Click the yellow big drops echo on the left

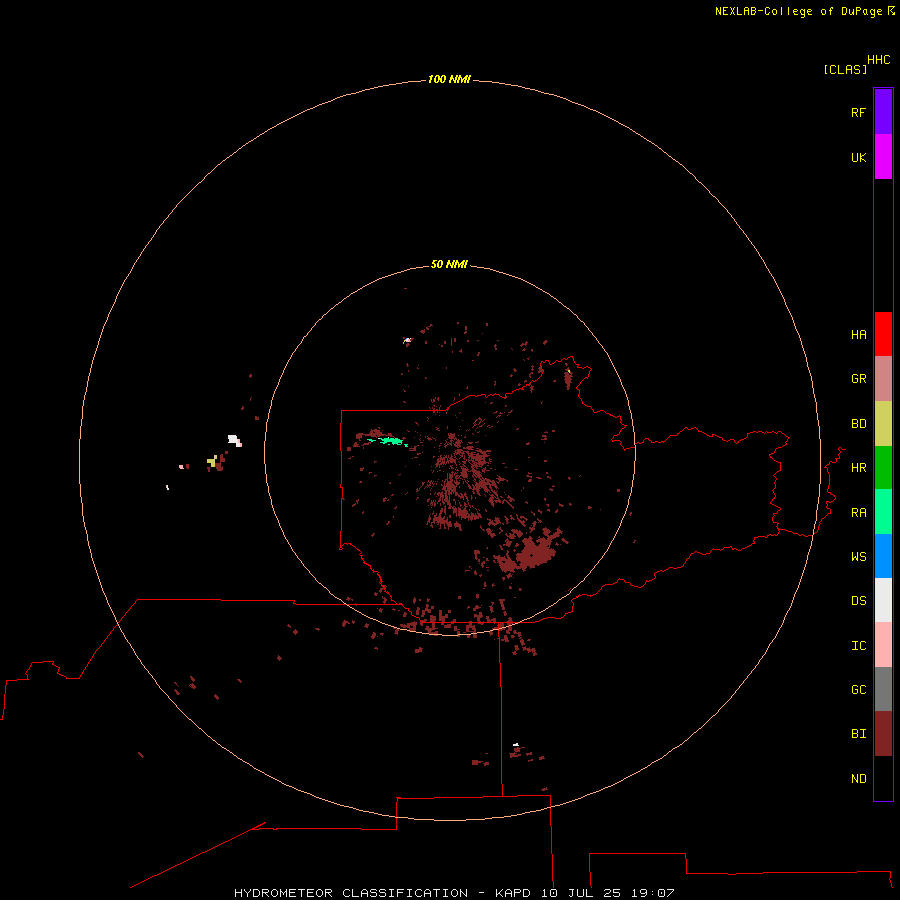click(x=212, y=461)
